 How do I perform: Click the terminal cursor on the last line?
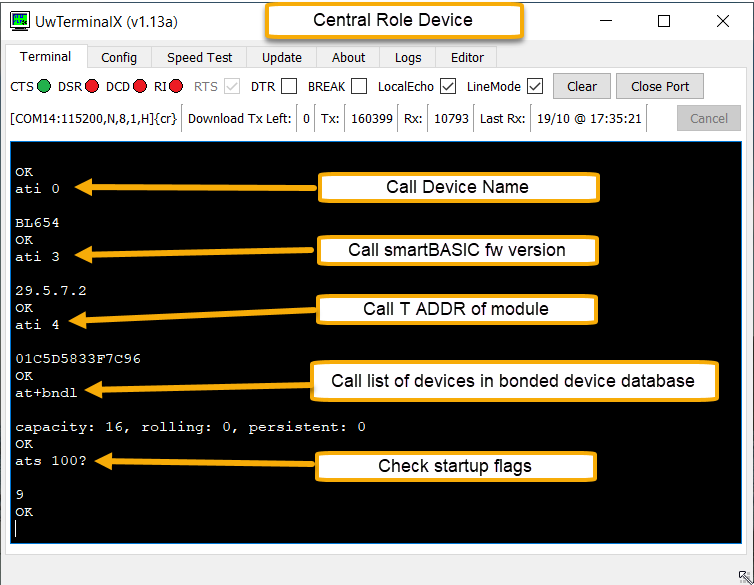coord(16,529)
